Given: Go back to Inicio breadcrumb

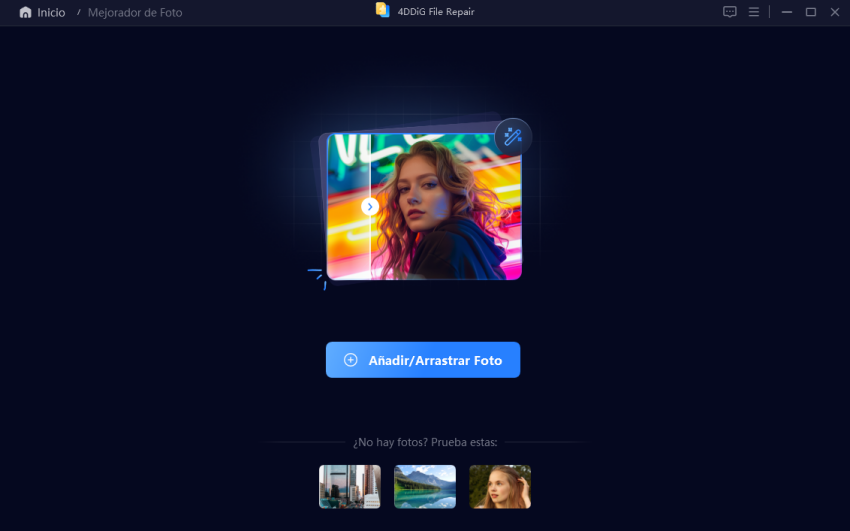Looking at the screenshot, I should point(51,12).
